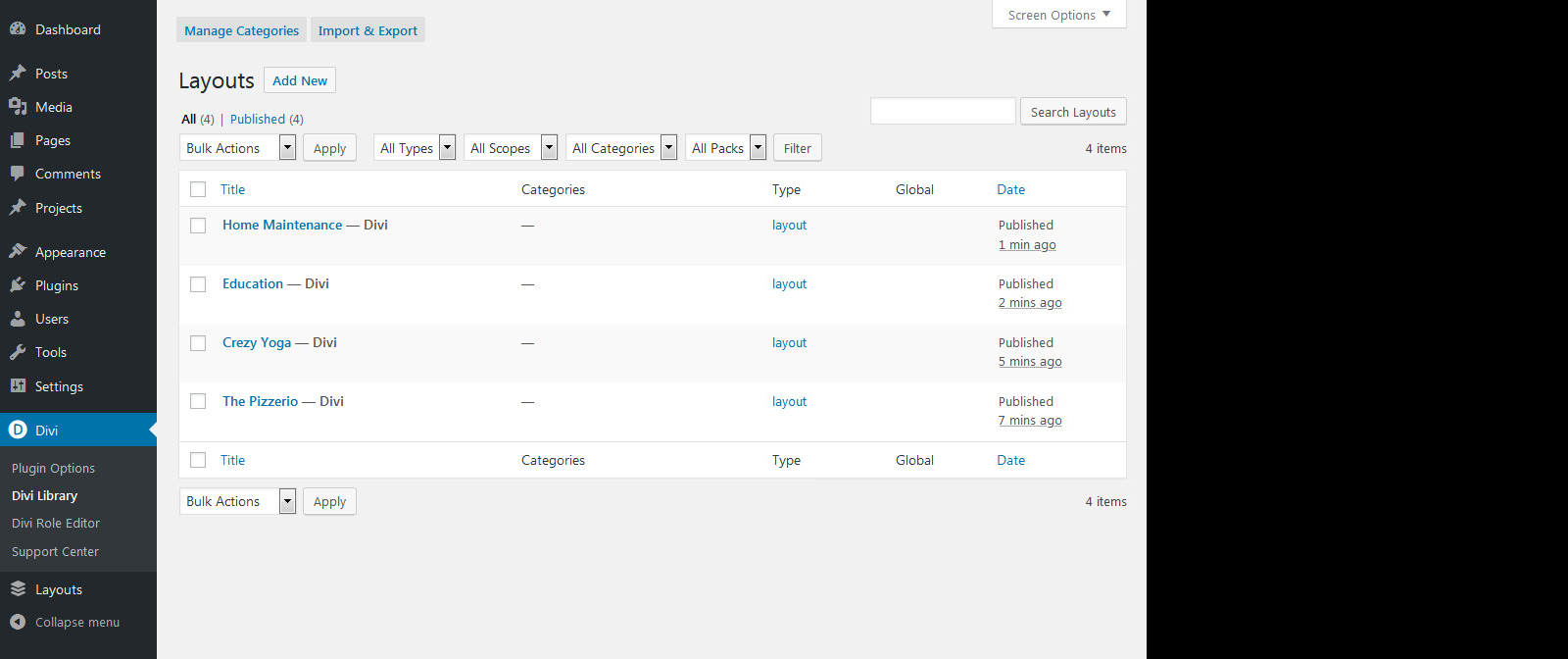
Task: Click the Divi logo icon
Action: click(18, 430)
